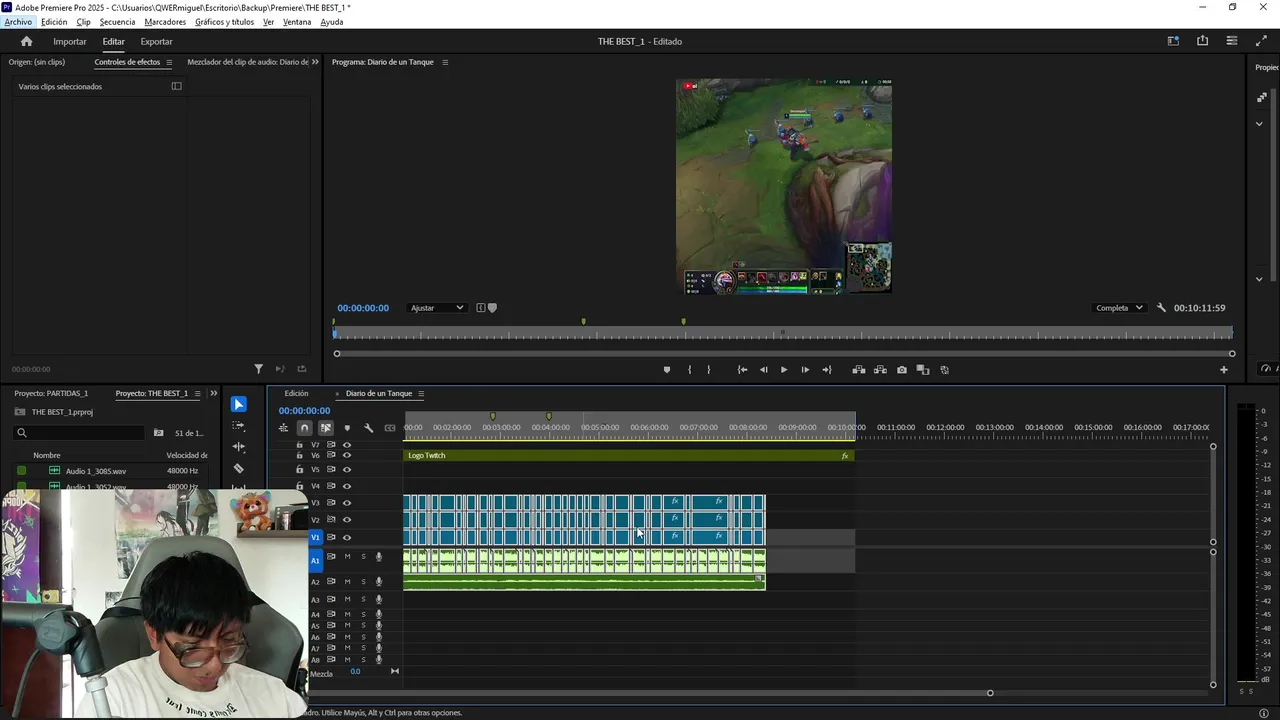Select the Selection tool arrow
The height and width of the screenshot is (720, 1280).
[238, 404]
